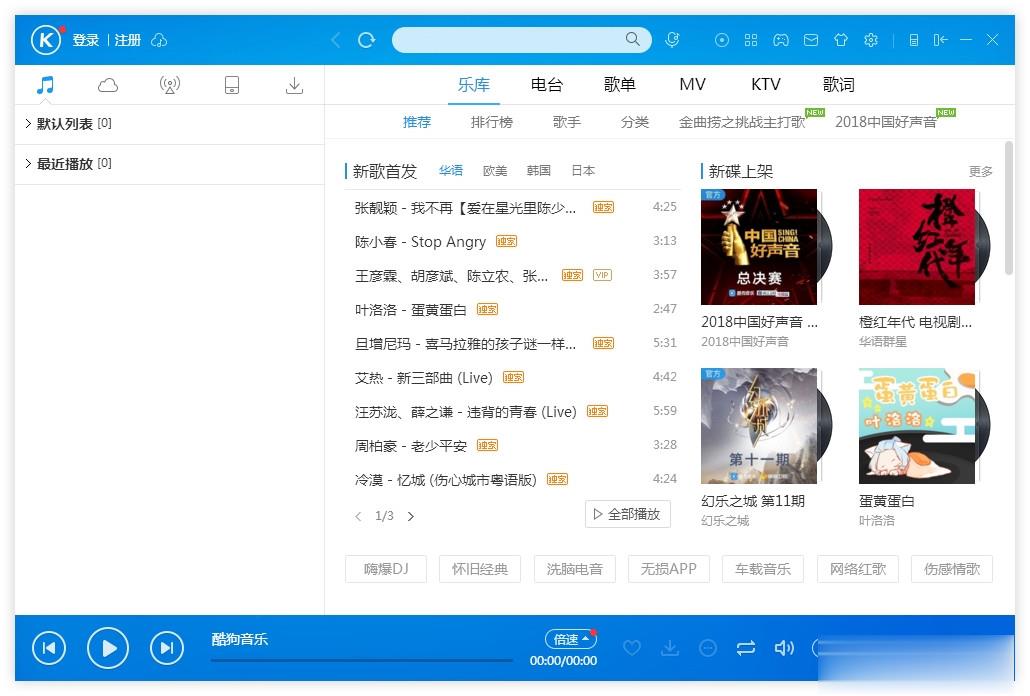Go to previous page of new songs
Screen dimensions: 1030x696
click(x=358, y=517)
